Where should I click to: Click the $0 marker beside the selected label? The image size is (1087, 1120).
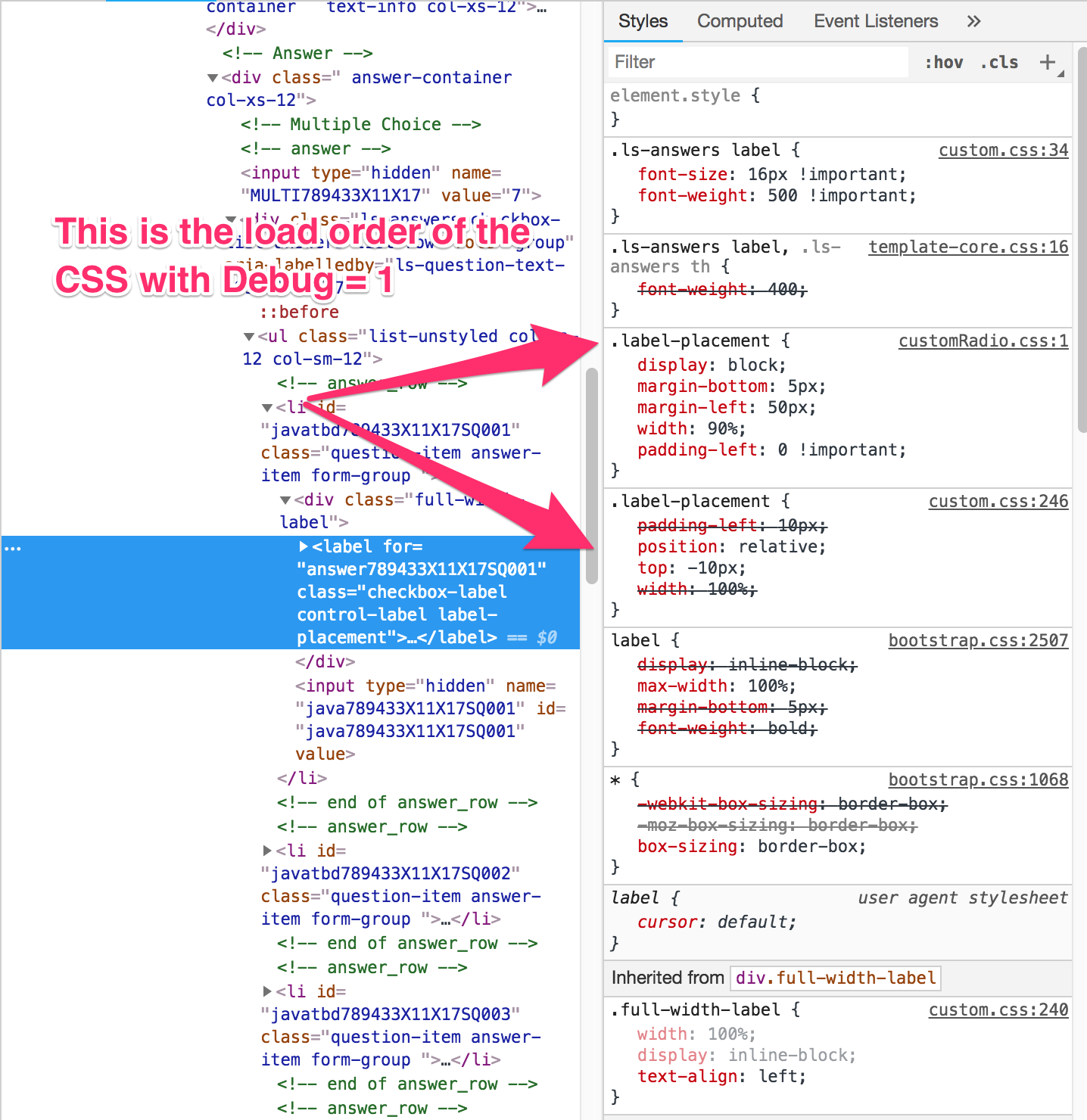pos(547,637)
